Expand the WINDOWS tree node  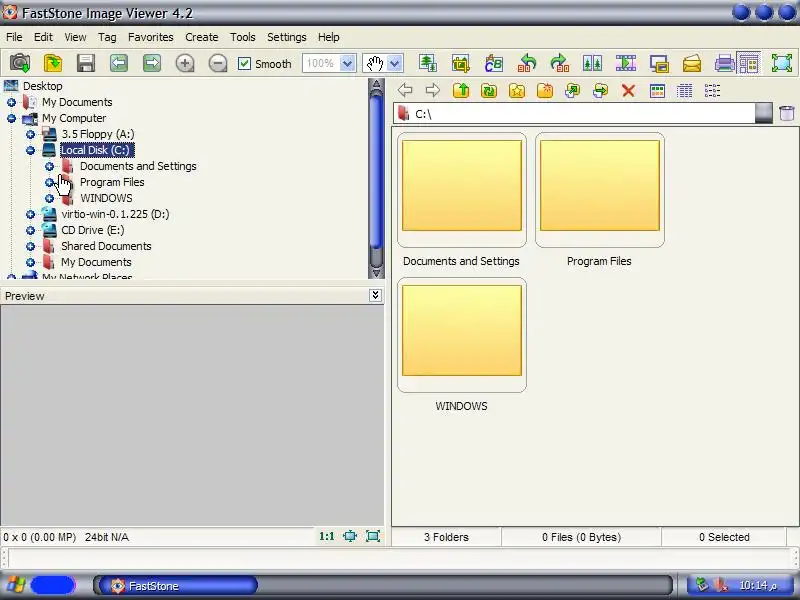[49, 198]
